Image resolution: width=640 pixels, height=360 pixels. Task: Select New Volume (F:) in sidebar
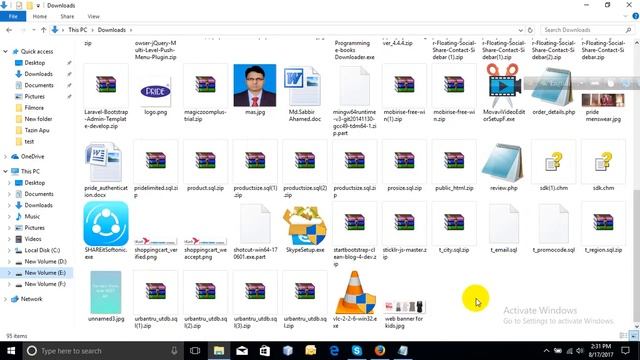pos(44,284)
